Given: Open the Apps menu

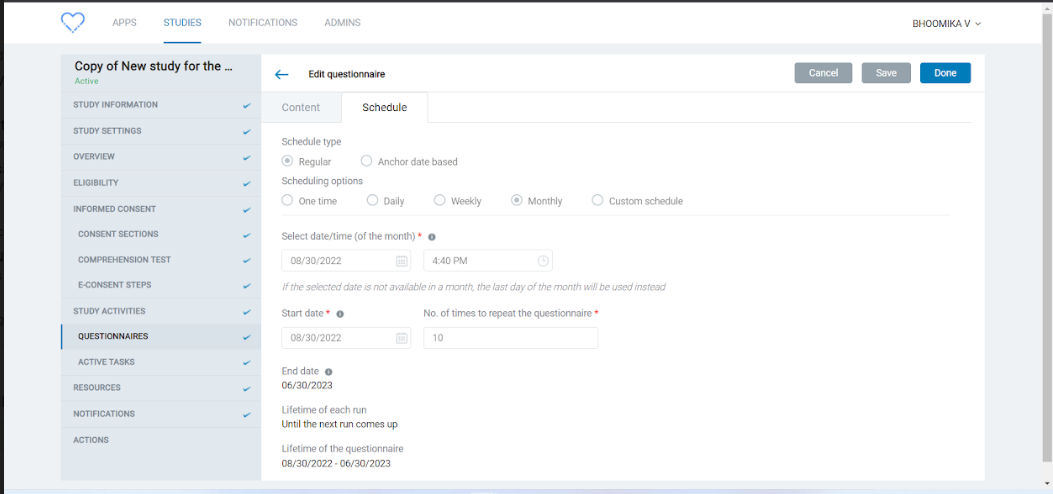Looking at the screenshot, I should coord(124,23).
